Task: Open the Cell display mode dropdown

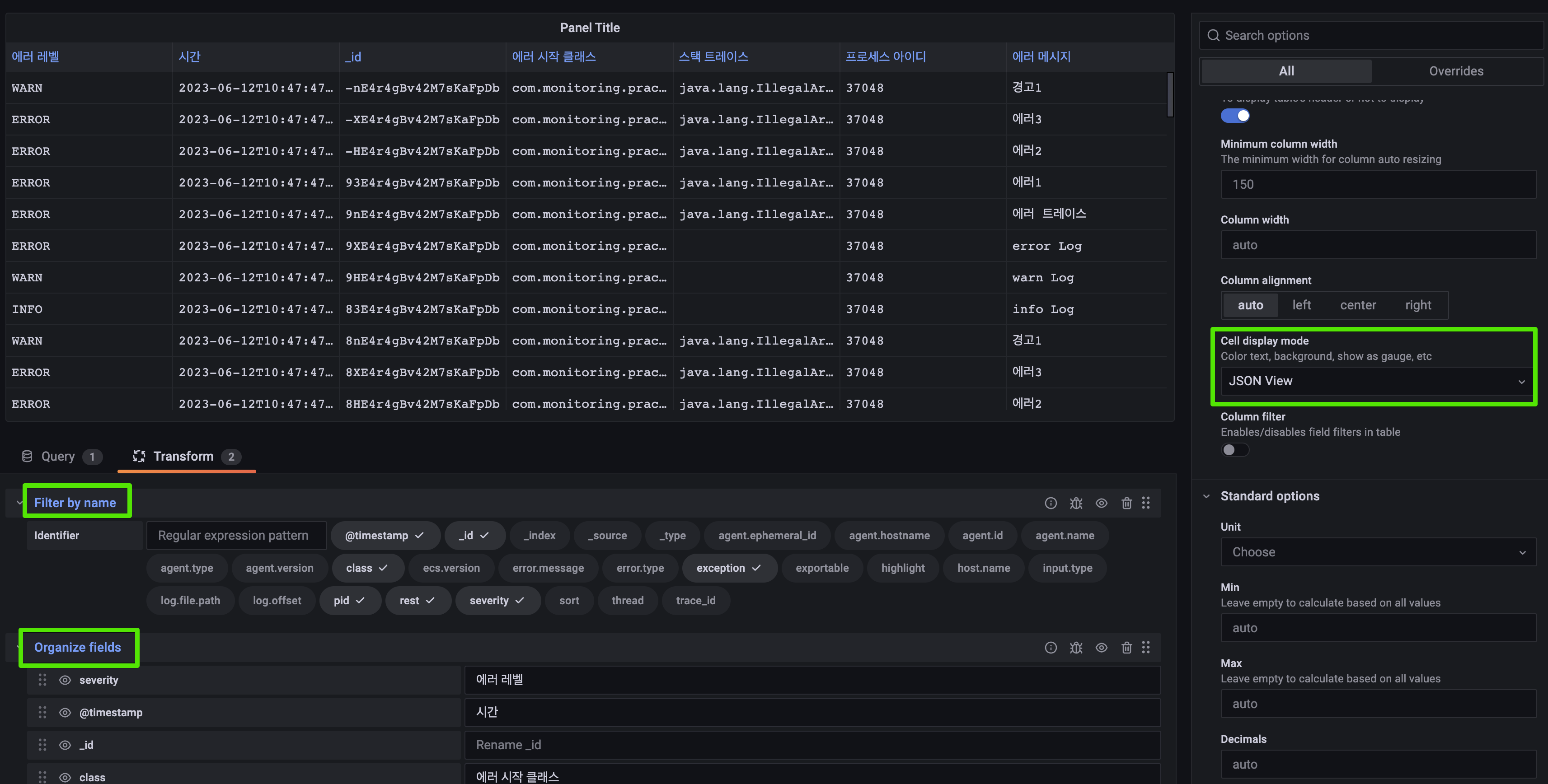Action: coord(1376,381)
